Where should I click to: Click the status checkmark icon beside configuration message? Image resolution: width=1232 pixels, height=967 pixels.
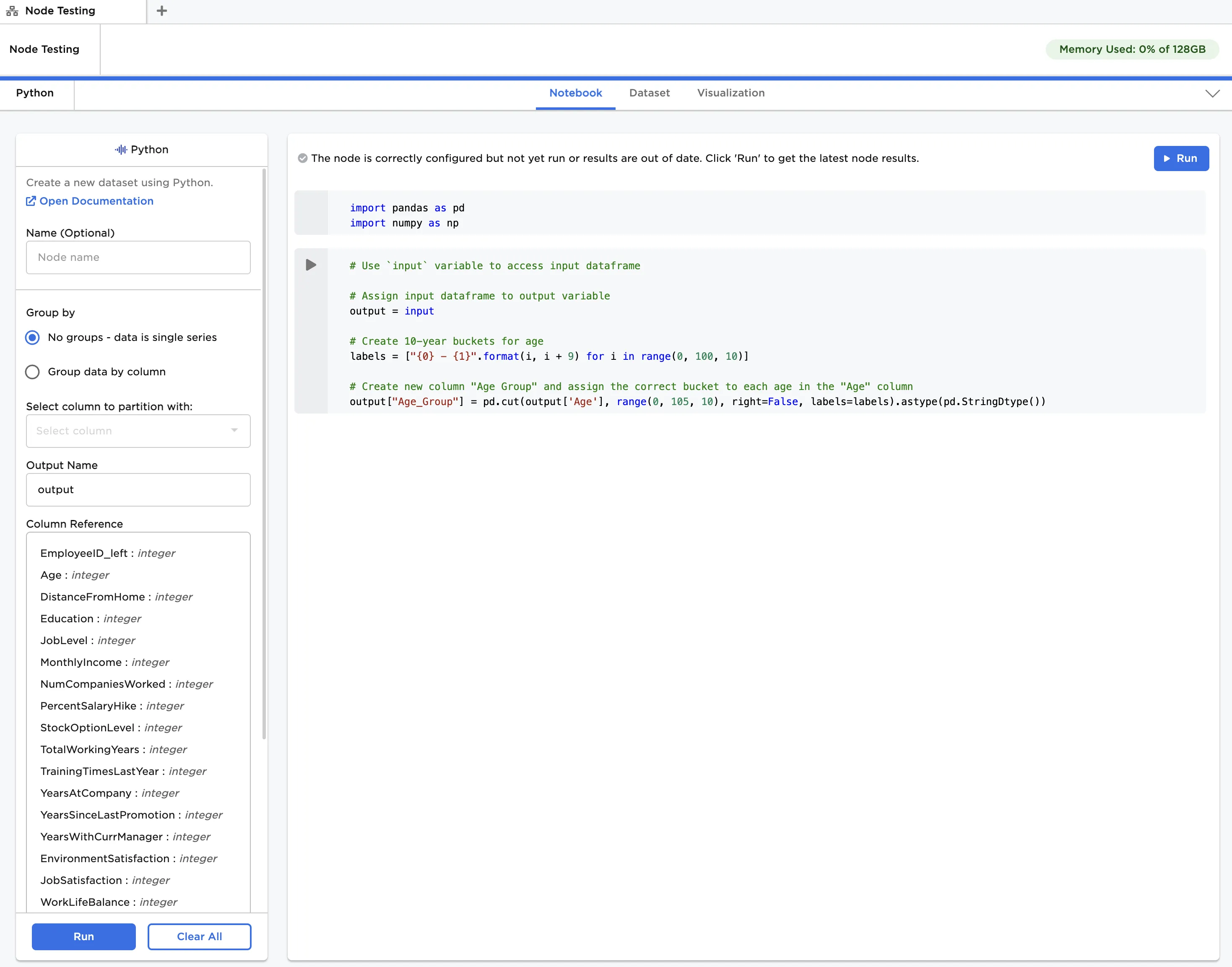coord(303,159)
